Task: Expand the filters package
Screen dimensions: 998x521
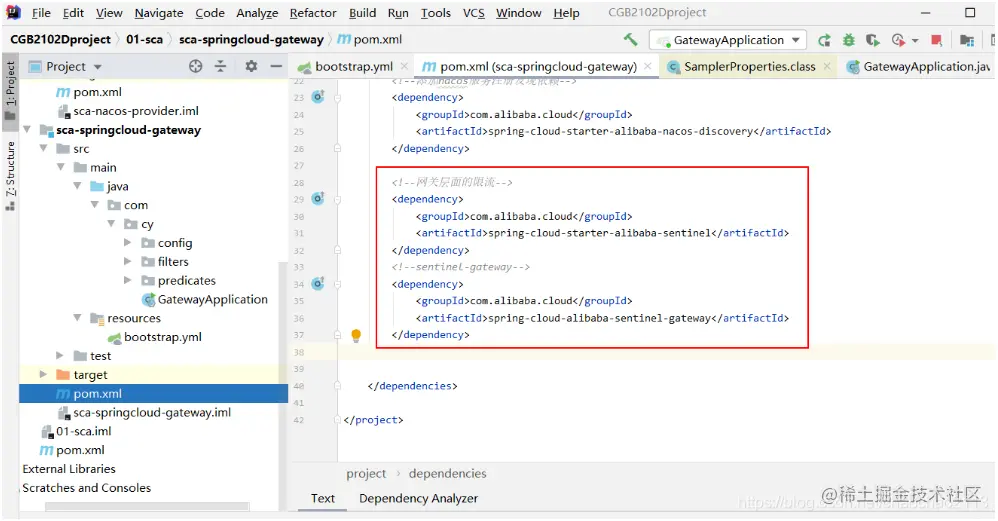Action: (127, 261)
